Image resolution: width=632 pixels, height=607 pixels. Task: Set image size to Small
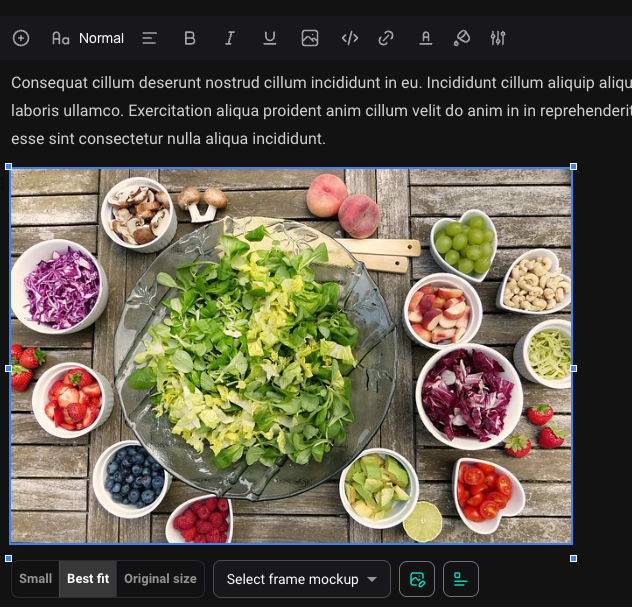[x=36, y=579]
